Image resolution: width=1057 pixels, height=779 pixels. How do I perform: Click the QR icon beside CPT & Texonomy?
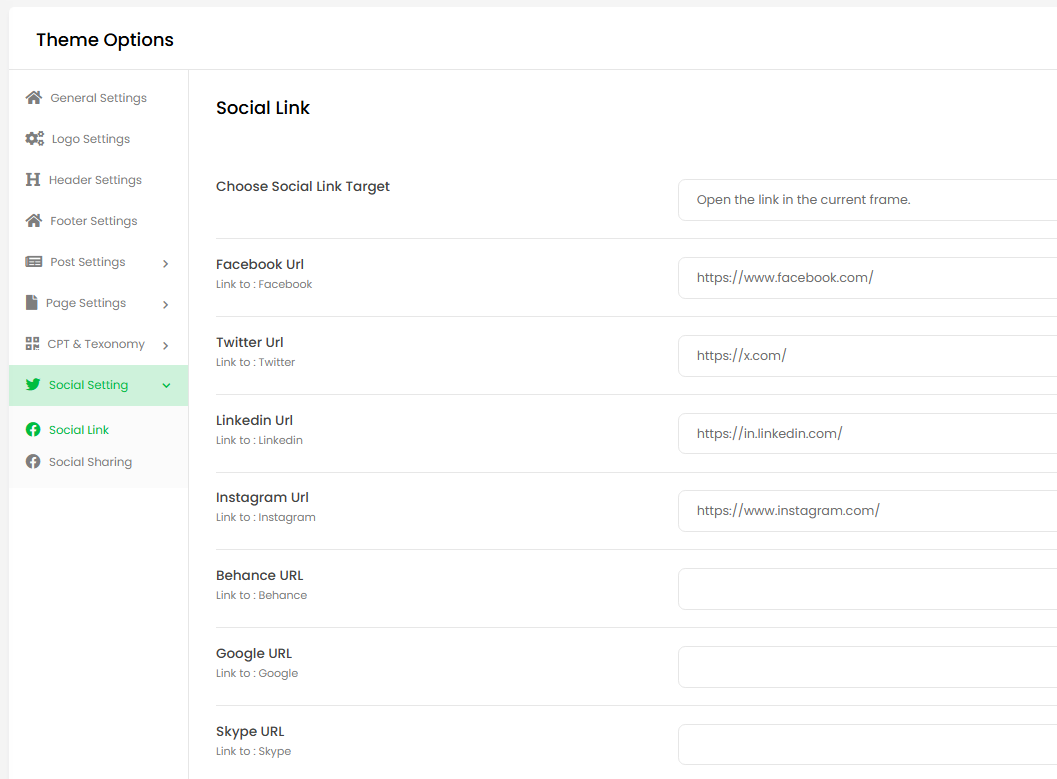[33, 344]
